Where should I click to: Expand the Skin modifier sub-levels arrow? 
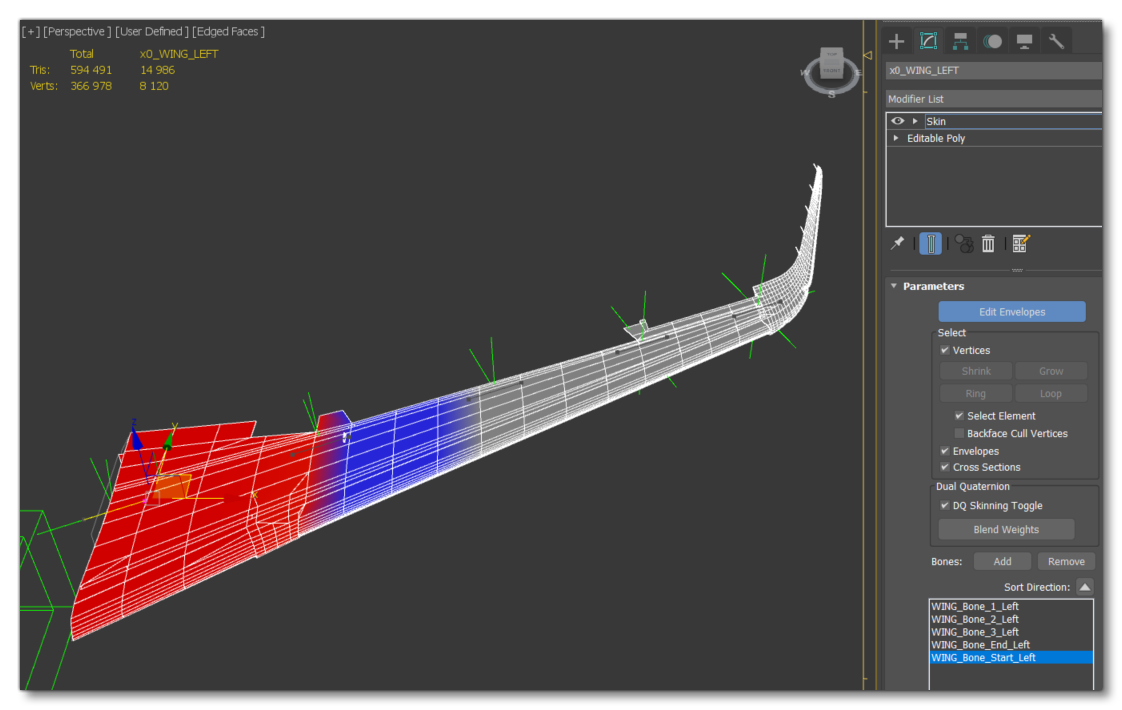915,121
